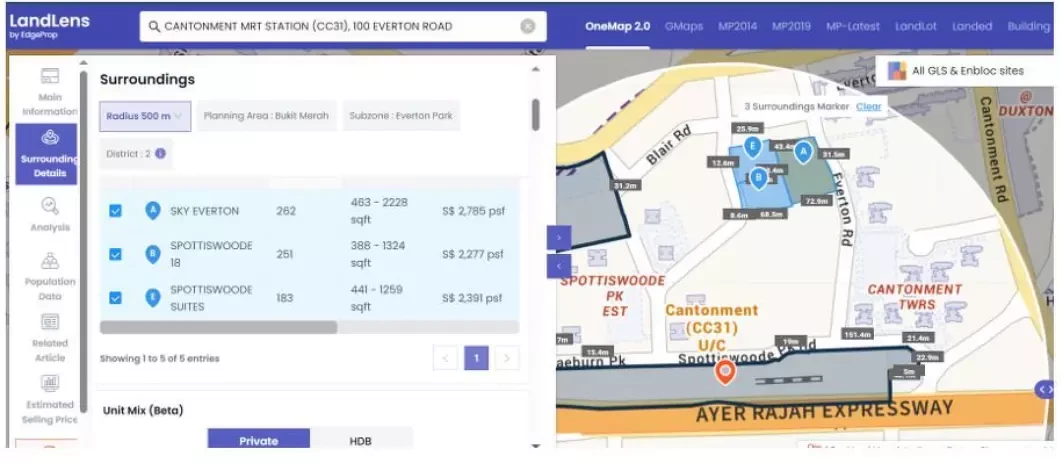Switch to the Landed tab

tap(972, 26)
